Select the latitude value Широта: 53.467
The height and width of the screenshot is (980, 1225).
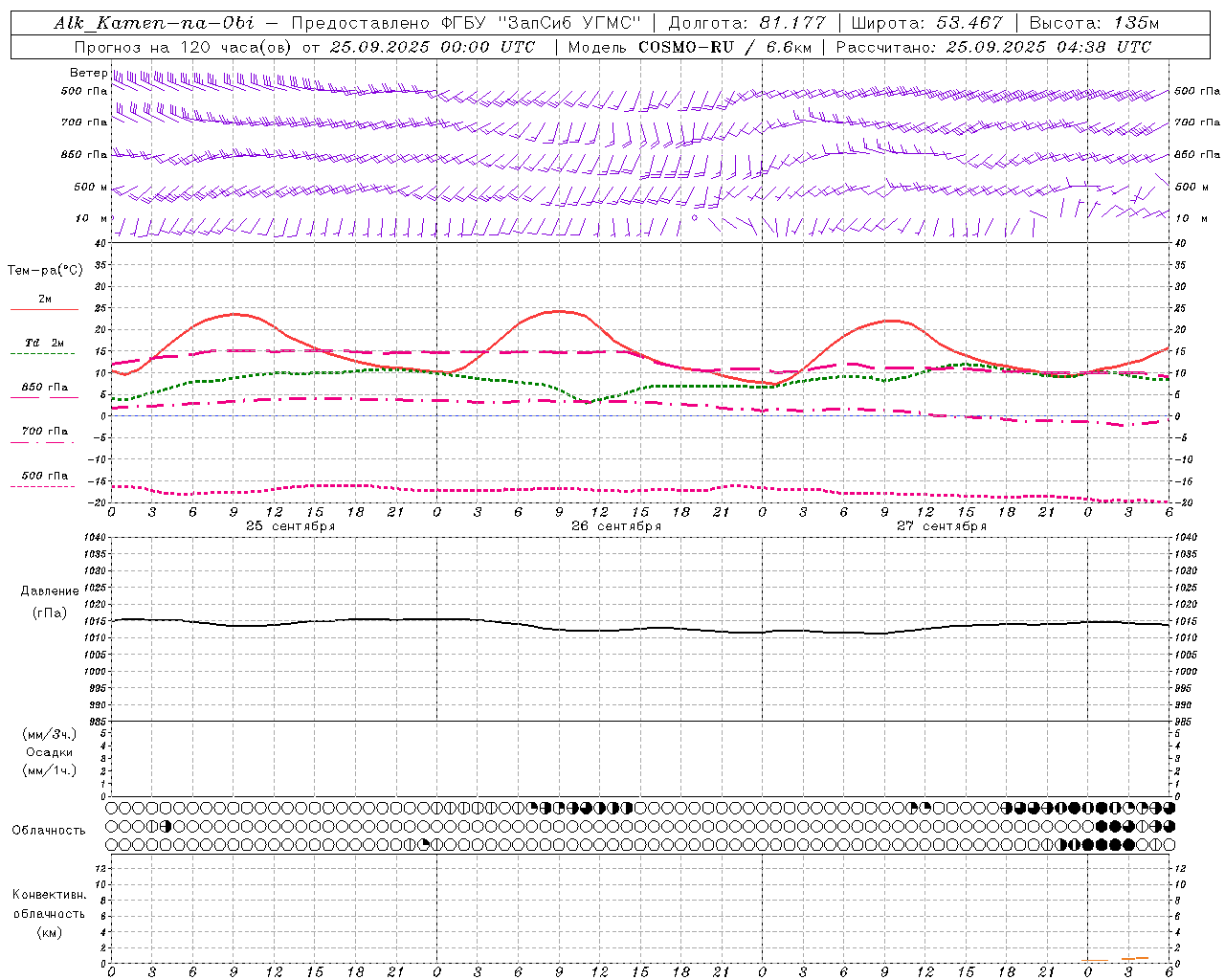click(x=926, y=23)
